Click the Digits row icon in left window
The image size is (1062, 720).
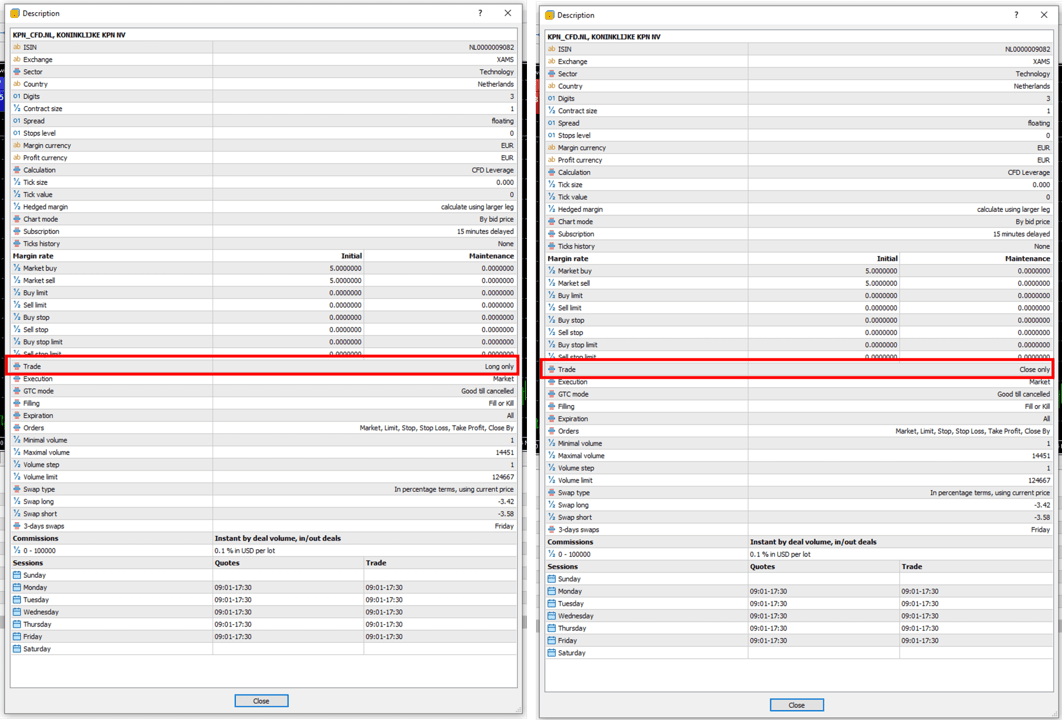point(17,97)
